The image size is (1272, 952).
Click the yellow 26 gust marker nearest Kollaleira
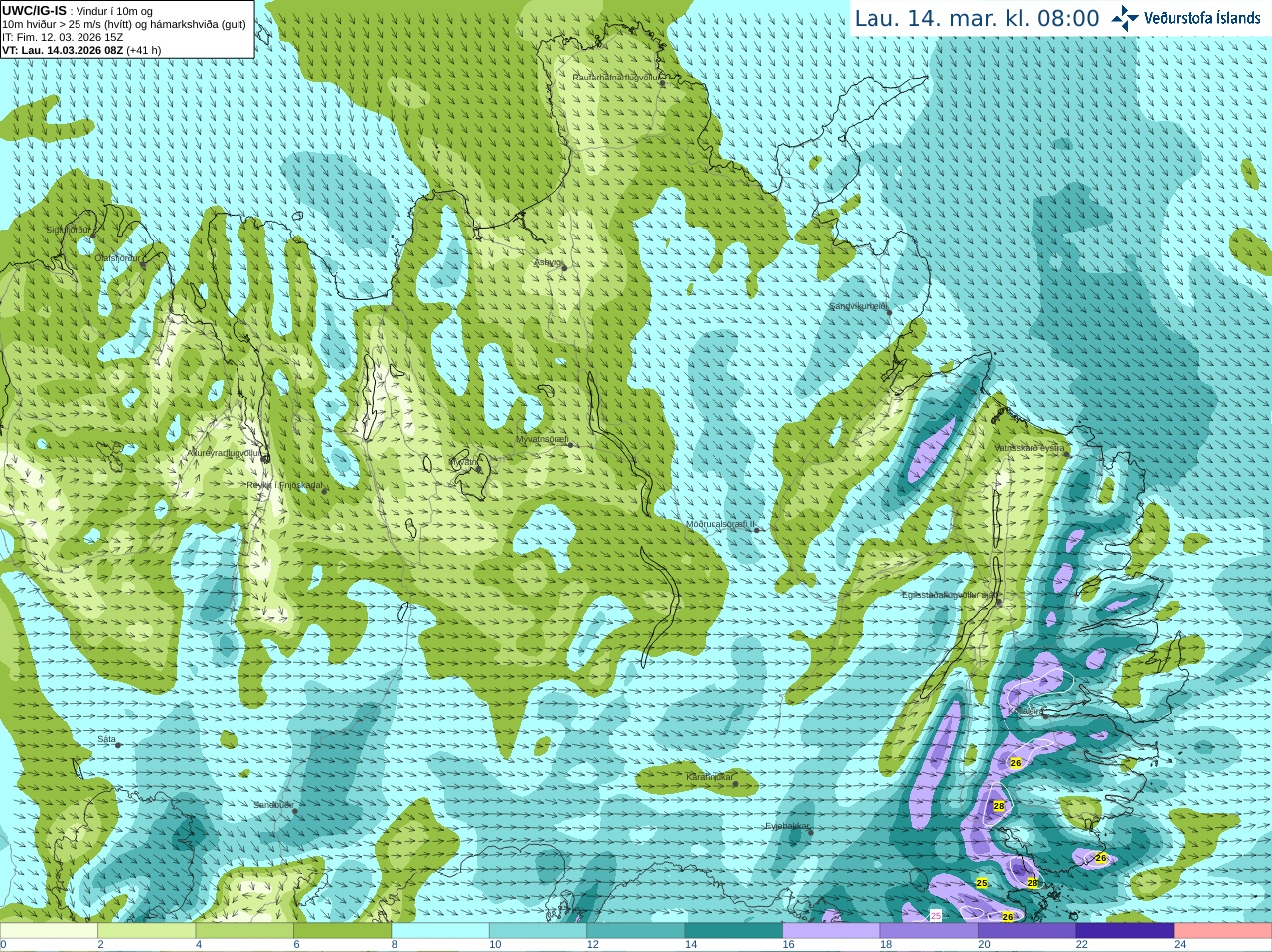(x=1015, y=763)
